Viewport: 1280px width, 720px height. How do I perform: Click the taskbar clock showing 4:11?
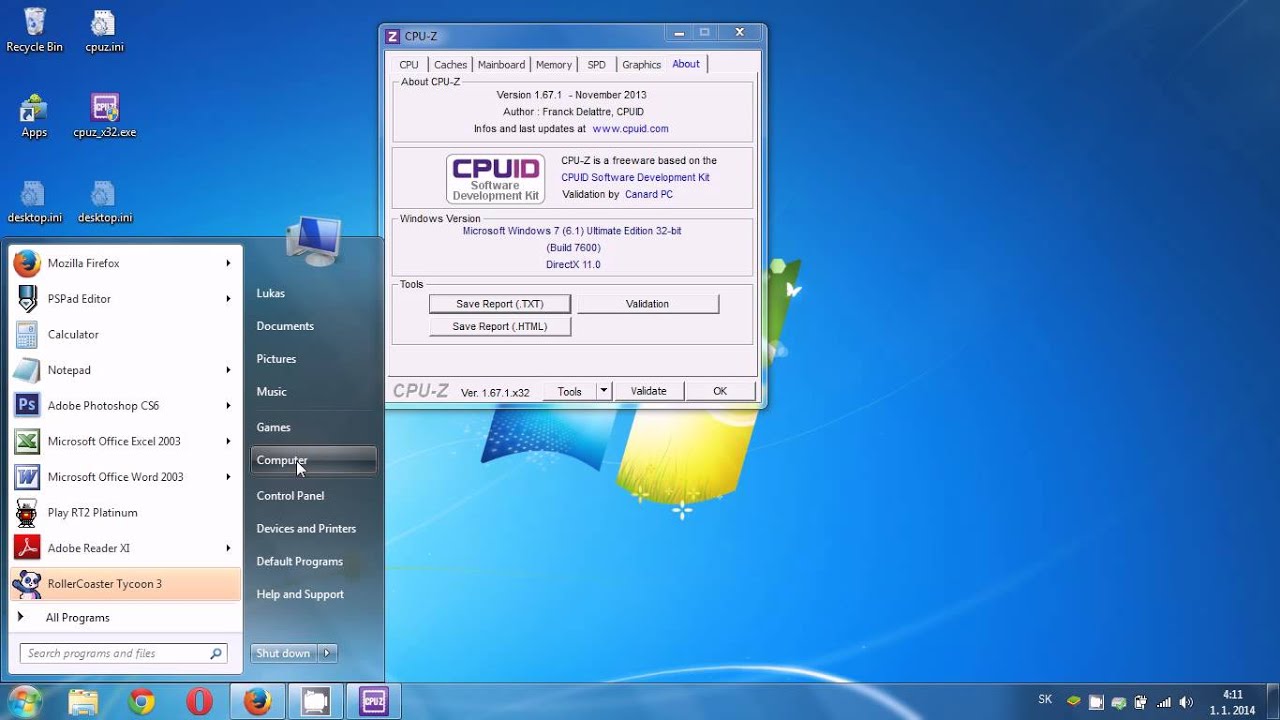(x=1232, y=702)
